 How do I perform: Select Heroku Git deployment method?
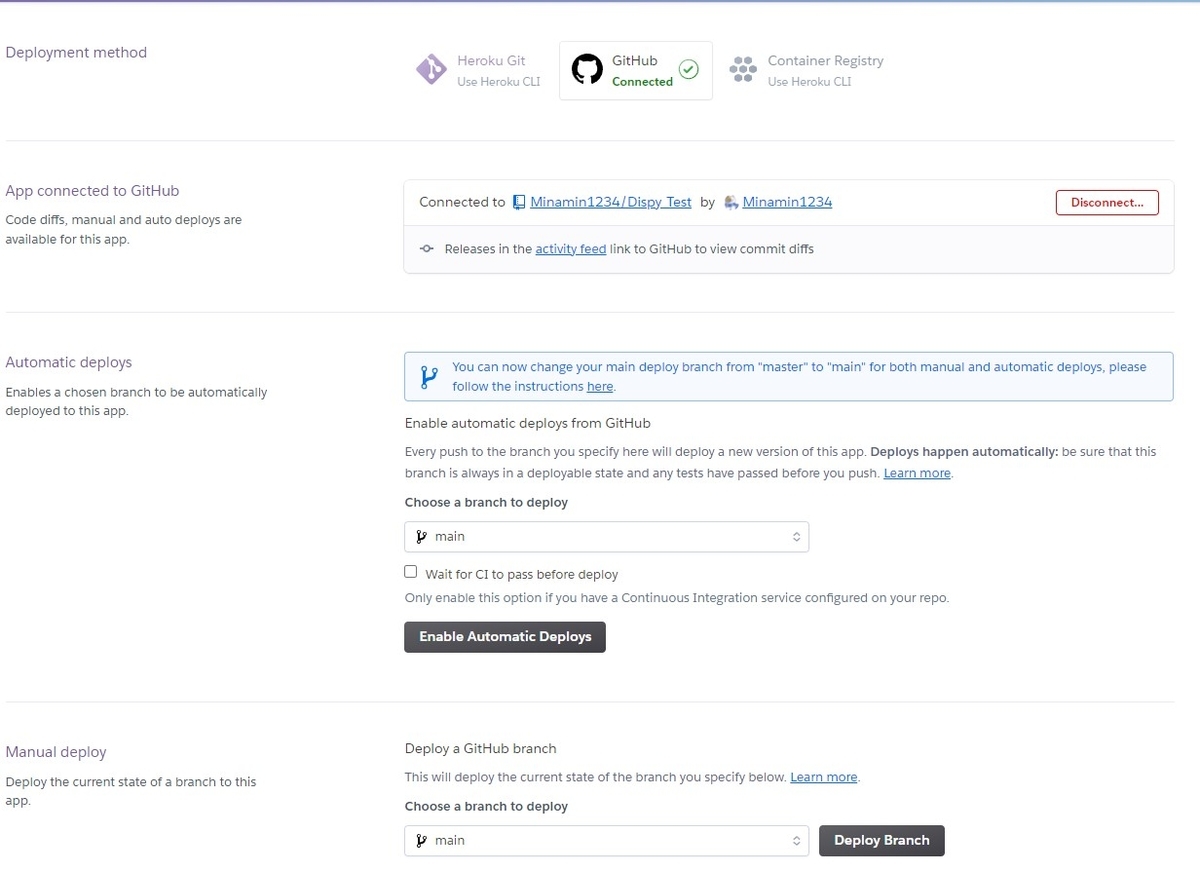coord(479,70)
